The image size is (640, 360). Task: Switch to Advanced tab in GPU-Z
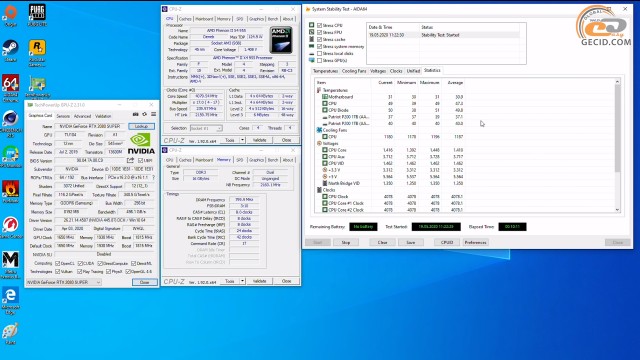click(x=82, y=116)
